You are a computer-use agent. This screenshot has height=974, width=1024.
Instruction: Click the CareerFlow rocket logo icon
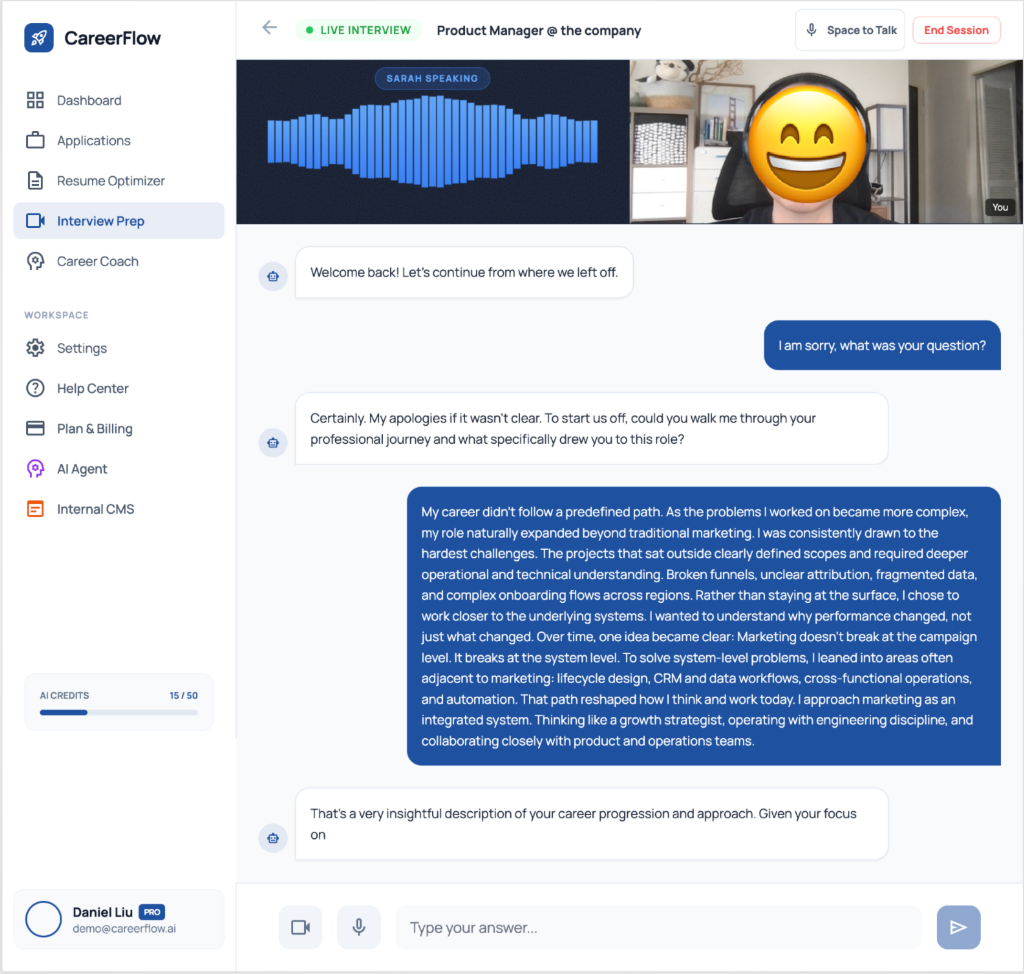pos(39,38)
